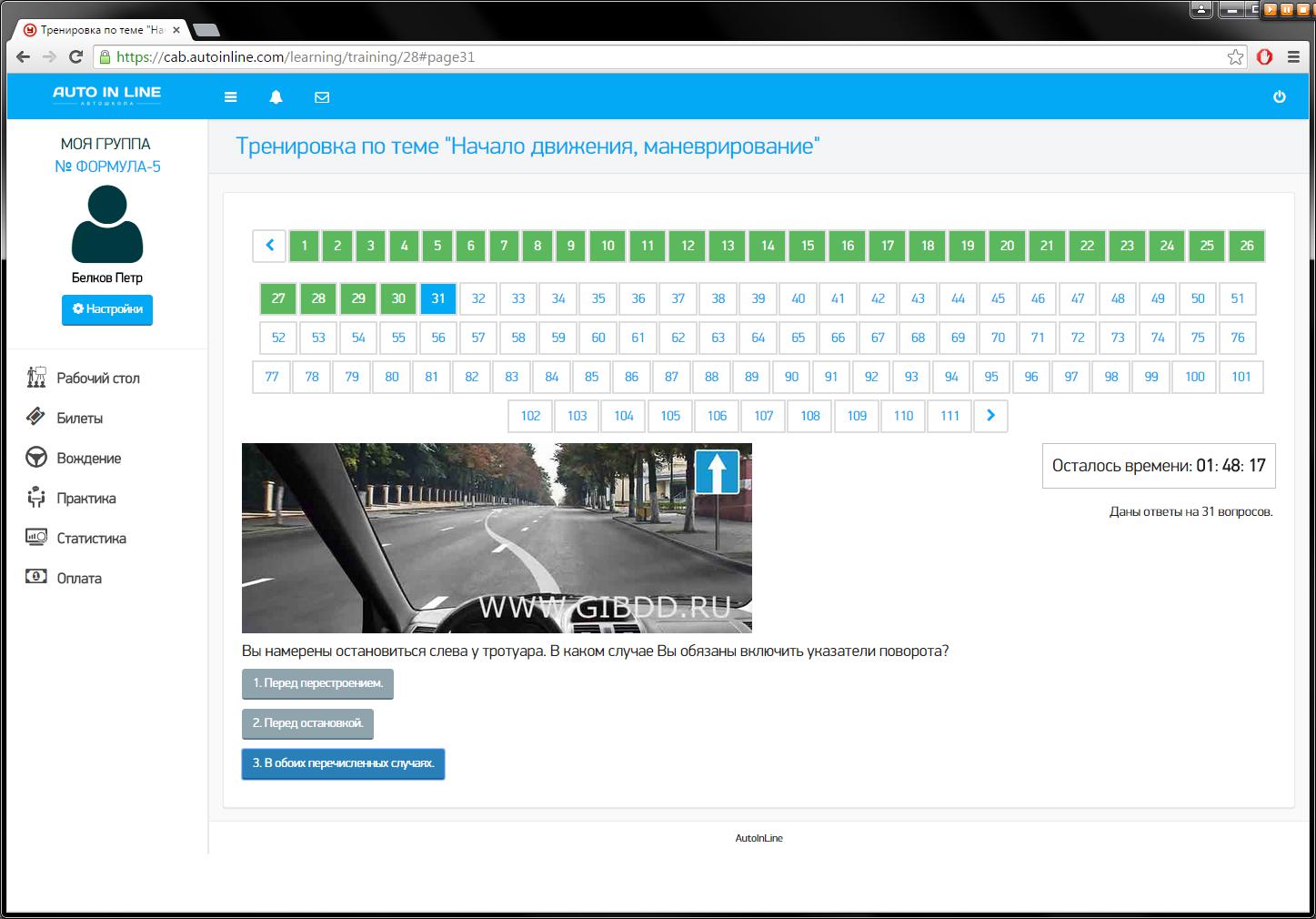Bookmark page with star icon
This screenshot has width=1316, height=919.
point(1235,57)
